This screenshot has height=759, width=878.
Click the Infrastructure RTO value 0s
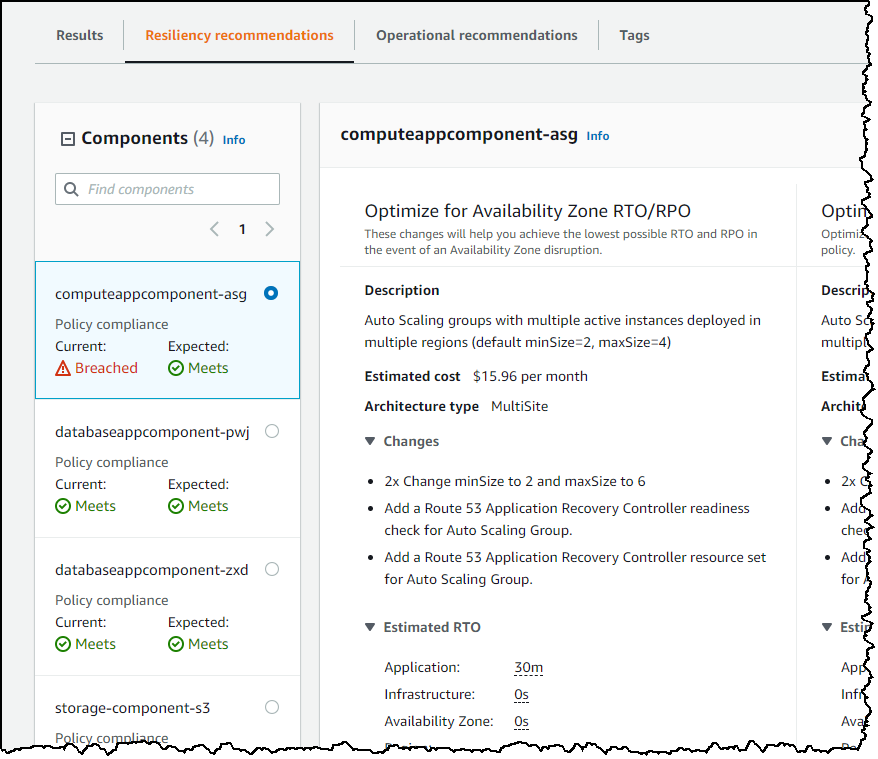click(x=521, y=695)
